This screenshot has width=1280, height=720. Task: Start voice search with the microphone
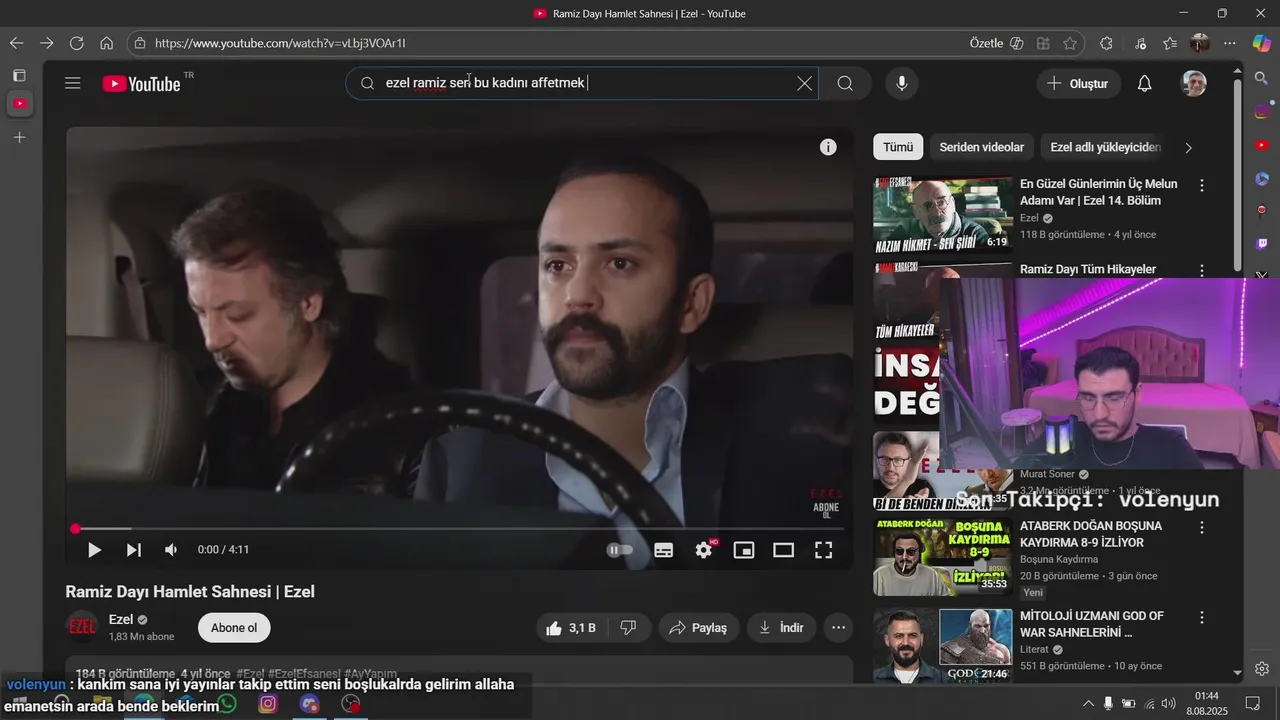pos(902,83)
